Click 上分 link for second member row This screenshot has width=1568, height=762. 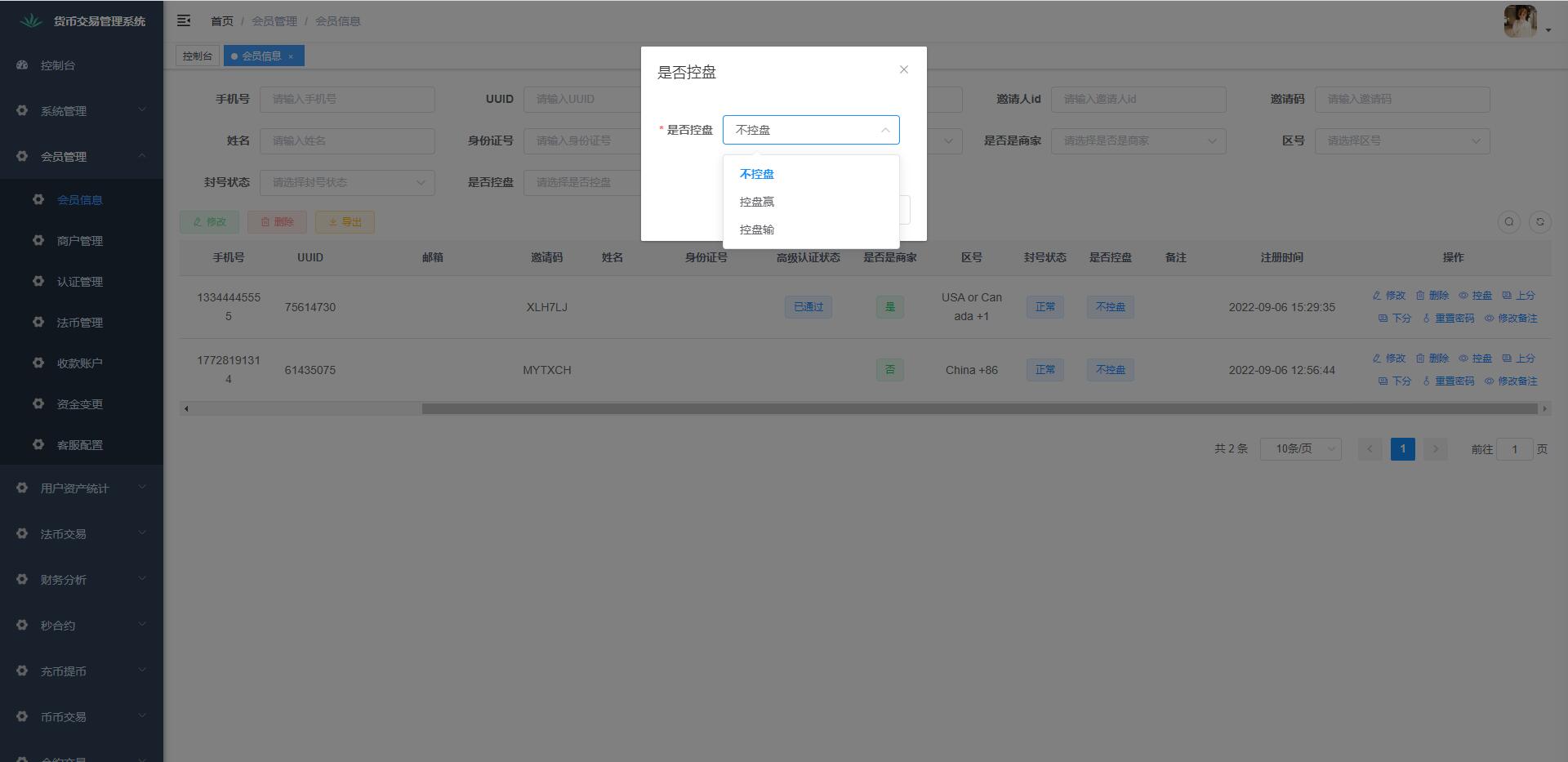(1518, 359)
